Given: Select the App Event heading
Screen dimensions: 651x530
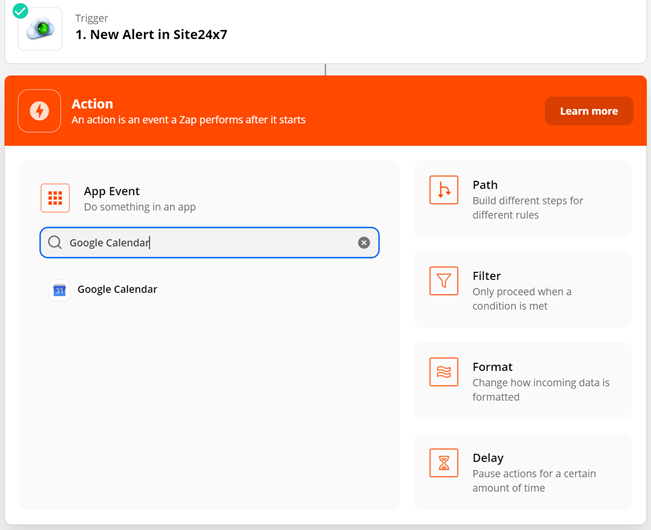Looking at the screenshot, I should (112, 191).
